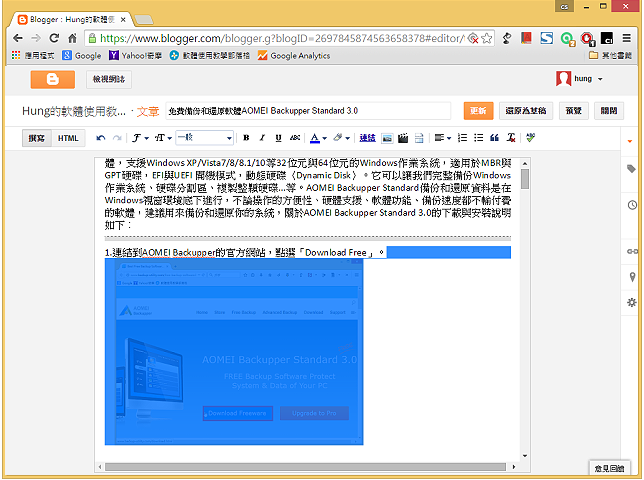Click the 文章 posts link
Screen dimensions: 644x480
tap(147, 111)
